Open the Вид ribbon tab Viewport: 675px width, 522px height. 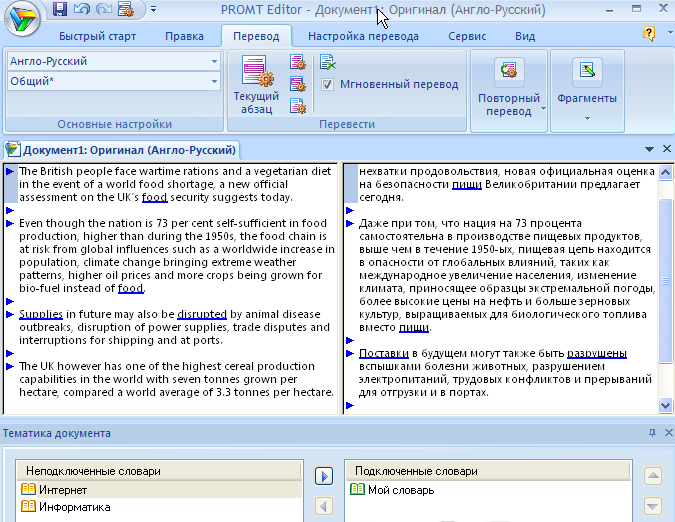[x=525, y=36]
